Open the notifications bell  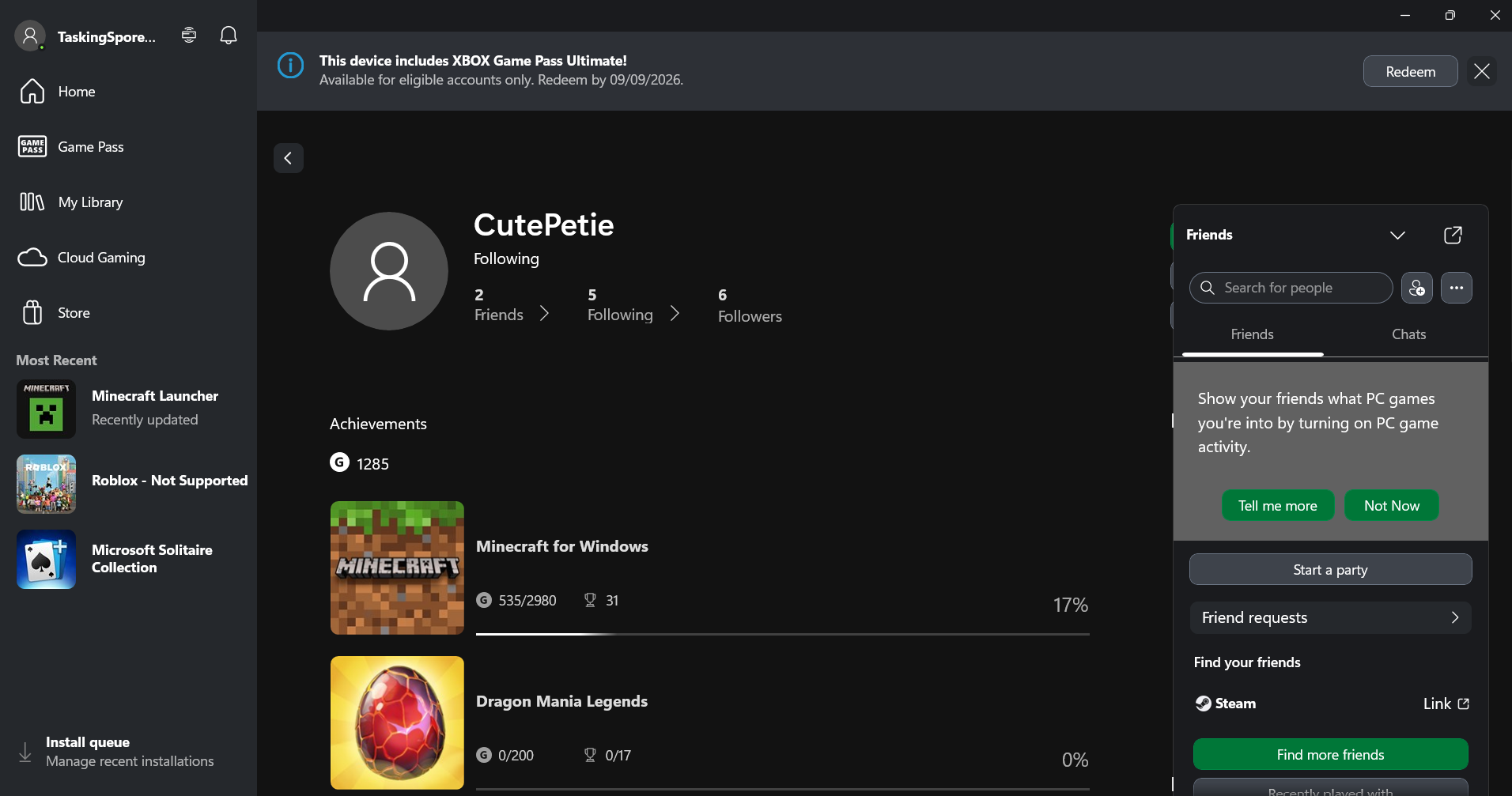229,35
